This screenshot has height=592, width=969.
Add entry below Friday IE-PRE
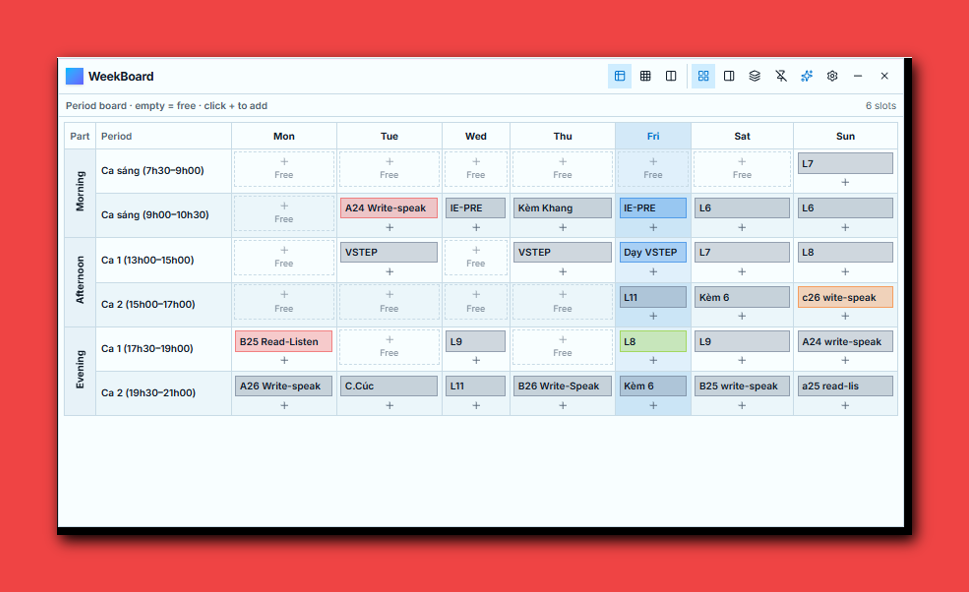[653, 227]
